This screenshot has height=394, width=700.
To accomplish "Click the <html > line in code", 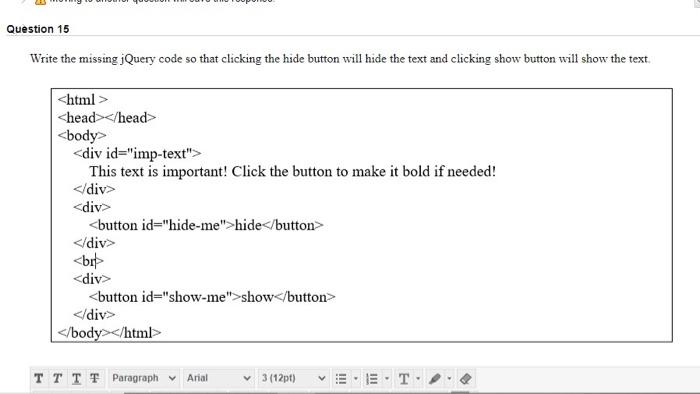I will [83, 100].
